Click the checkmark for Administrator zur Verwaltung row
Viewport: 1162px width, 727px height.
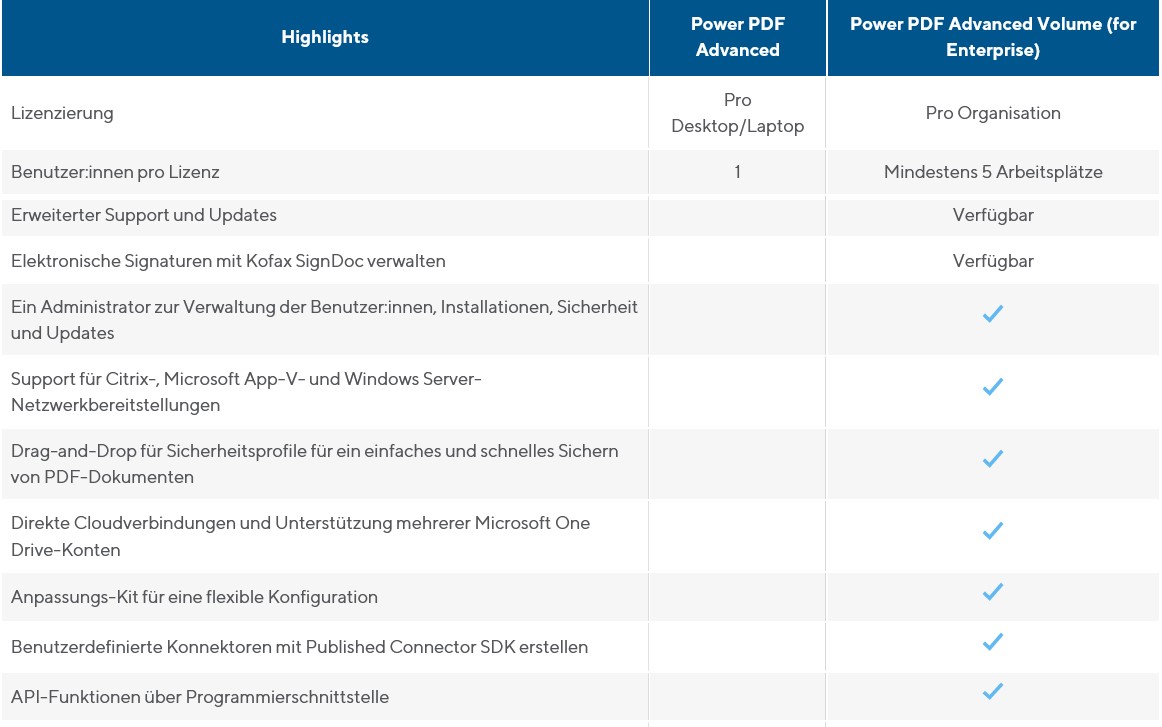tap(992, 314)
